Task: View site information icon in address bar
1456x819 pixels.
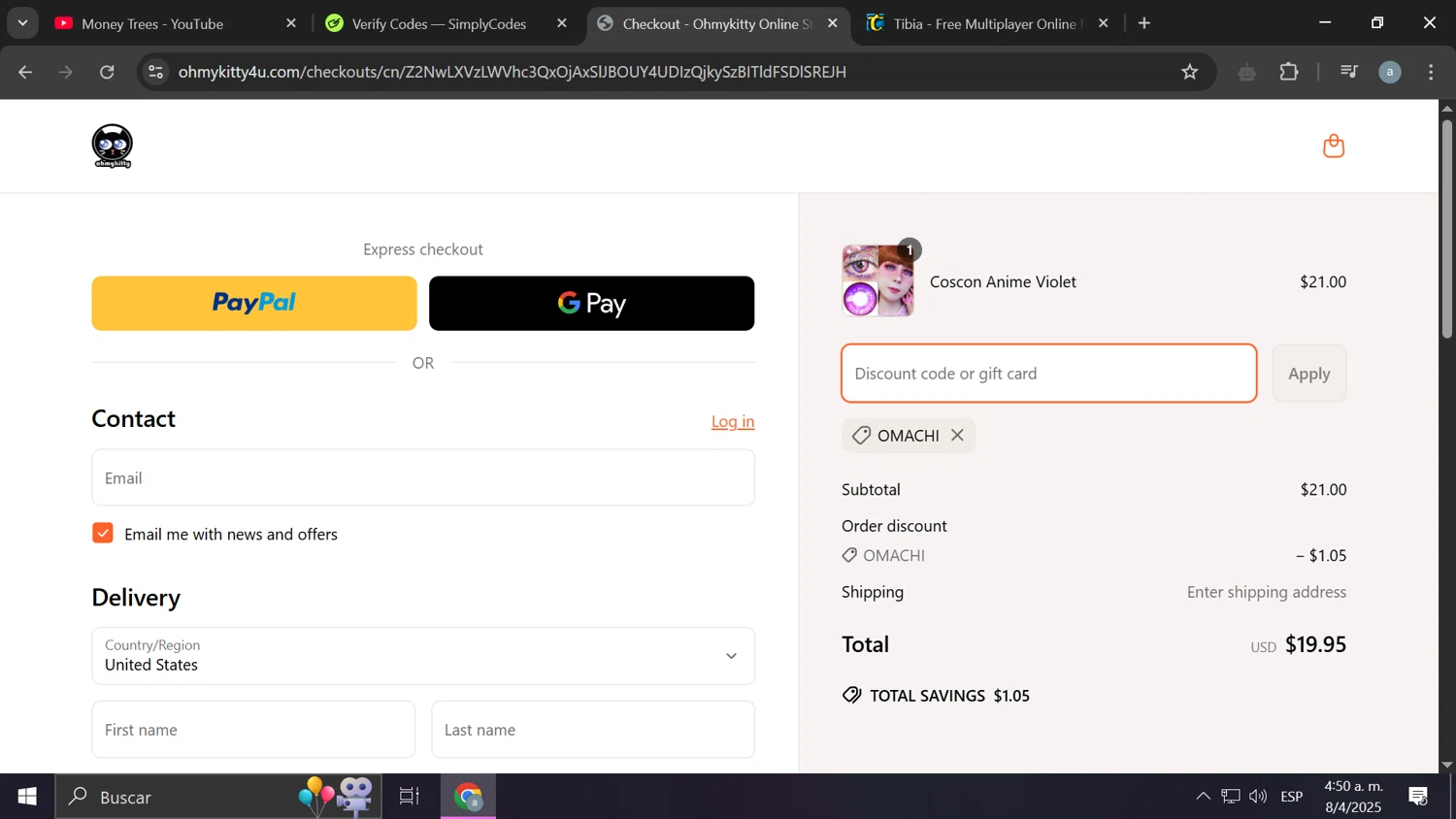Action: click(156, 72)
